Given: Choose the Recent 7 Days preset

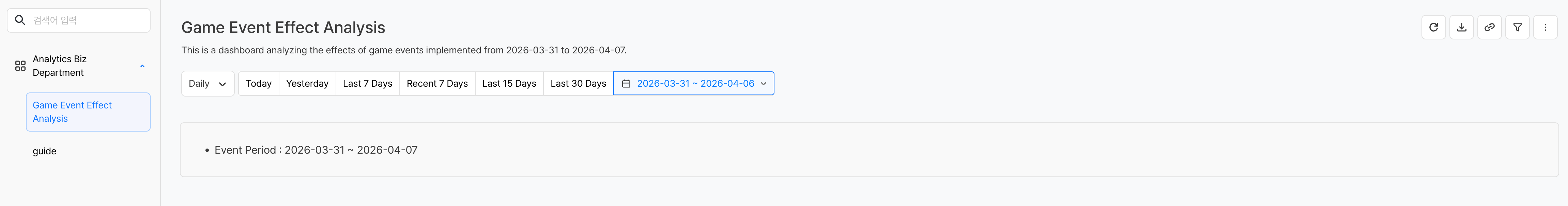Looking at the screenshot, I should pyautogui.click(x=437, y=84).
